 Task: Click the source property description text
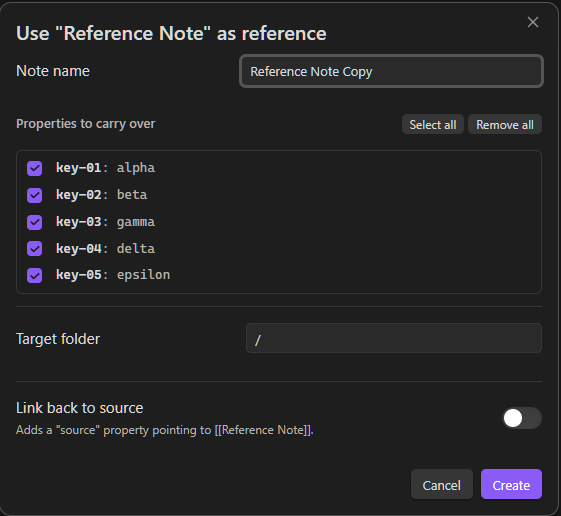(x=165, y=430)
